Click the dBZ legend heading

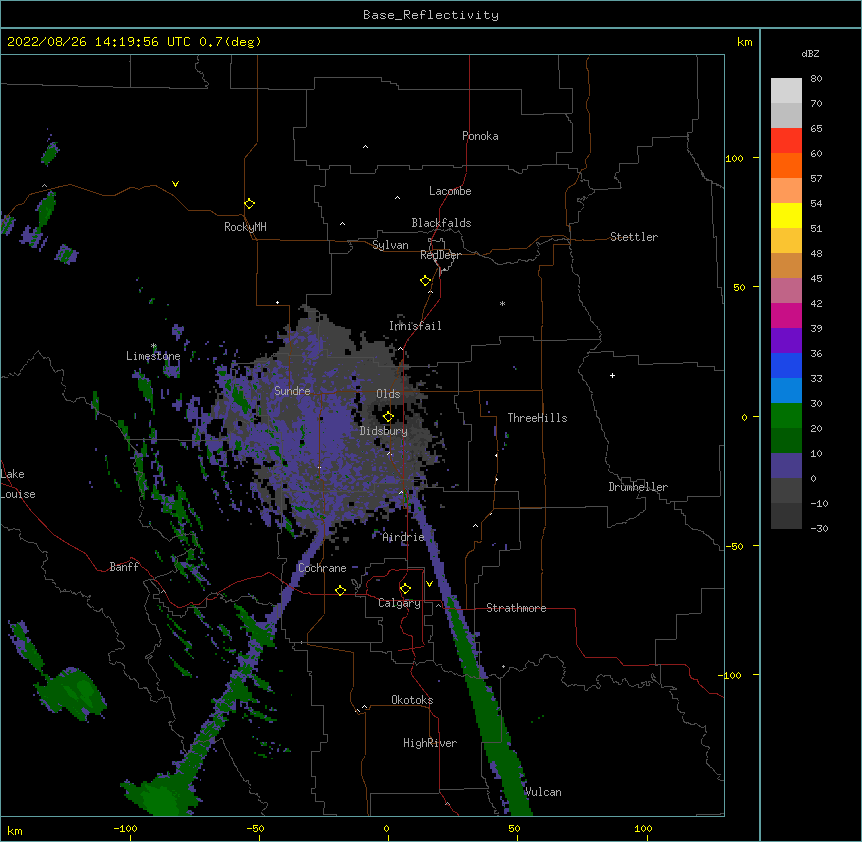point(810,53)
